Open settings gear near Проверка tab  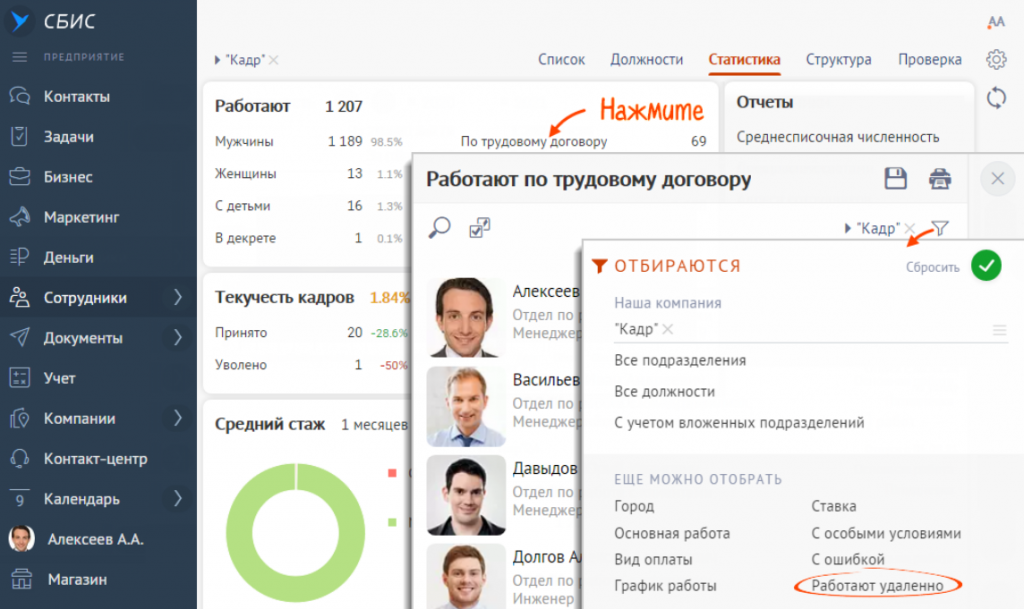point(996,59)
